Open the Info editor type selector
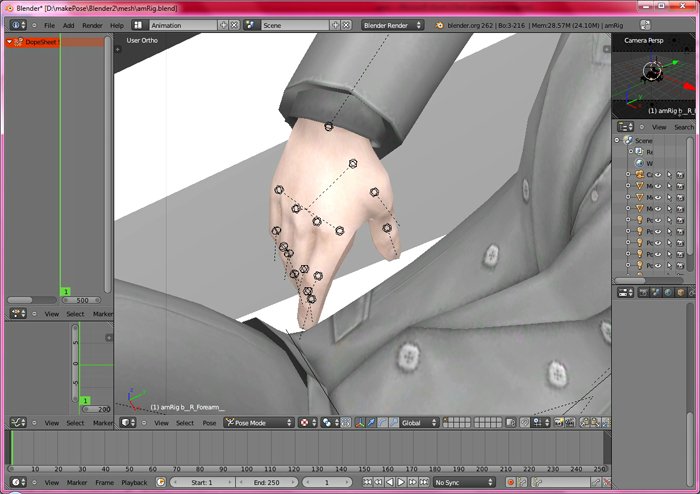The image size is (700, 494). pos(18,25)
